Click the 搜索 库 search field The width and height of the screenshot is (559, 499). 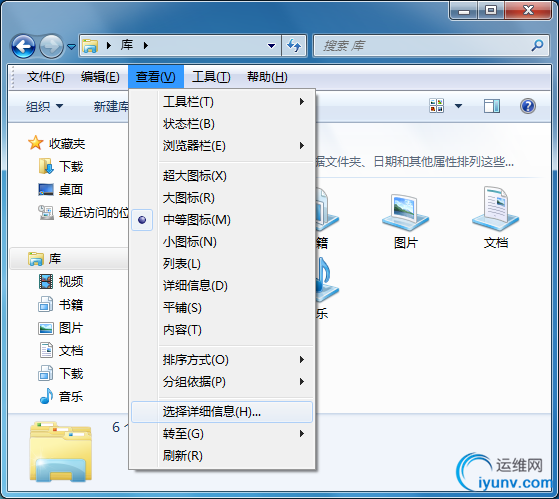[x=431, y=46]
